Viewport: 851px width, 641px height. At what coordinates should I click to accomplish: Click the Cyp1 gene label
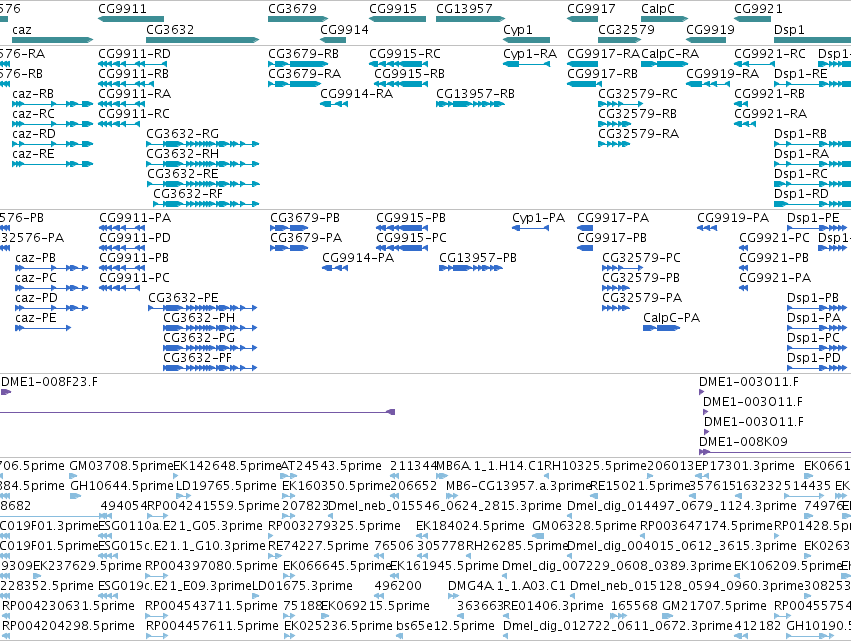(x=518, y=29)
